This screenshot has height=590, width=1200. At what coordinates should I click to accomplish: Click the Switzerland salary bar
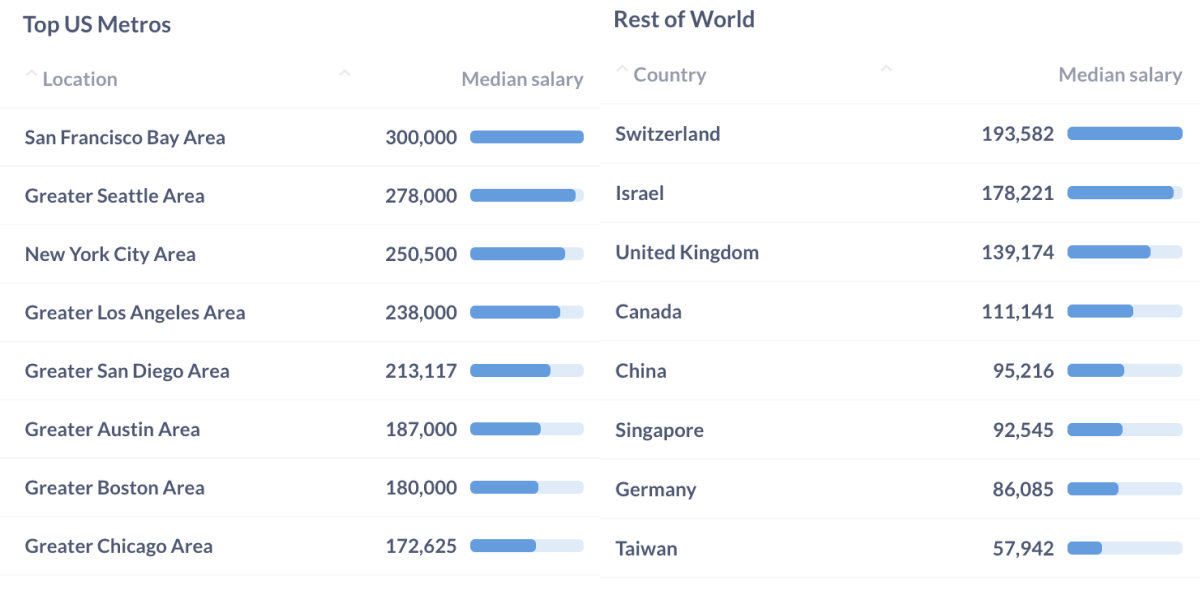(x=1125, y=133)
